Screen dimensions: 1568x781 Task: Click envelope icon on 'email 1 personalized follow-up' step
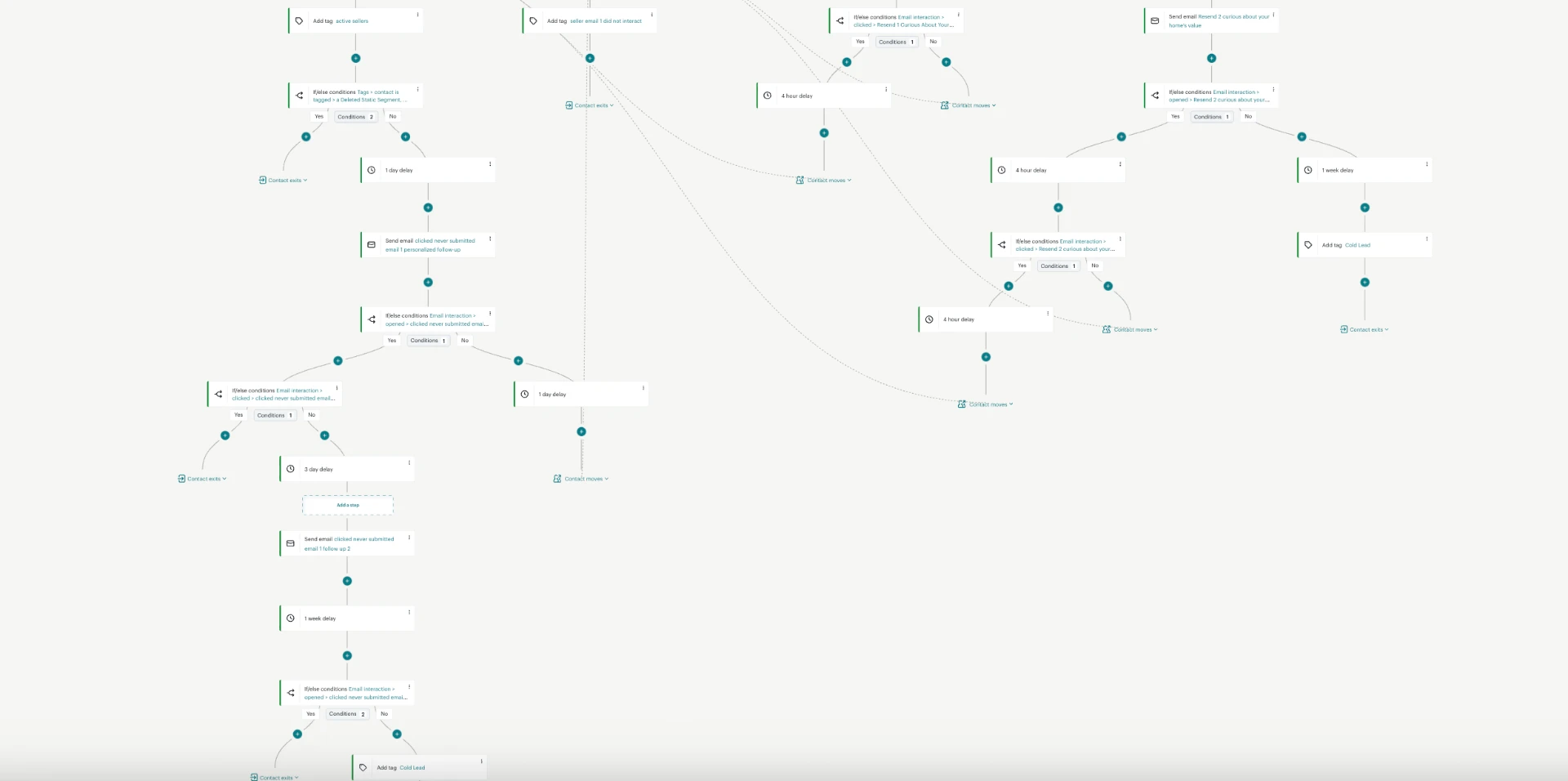pos(372,245)
